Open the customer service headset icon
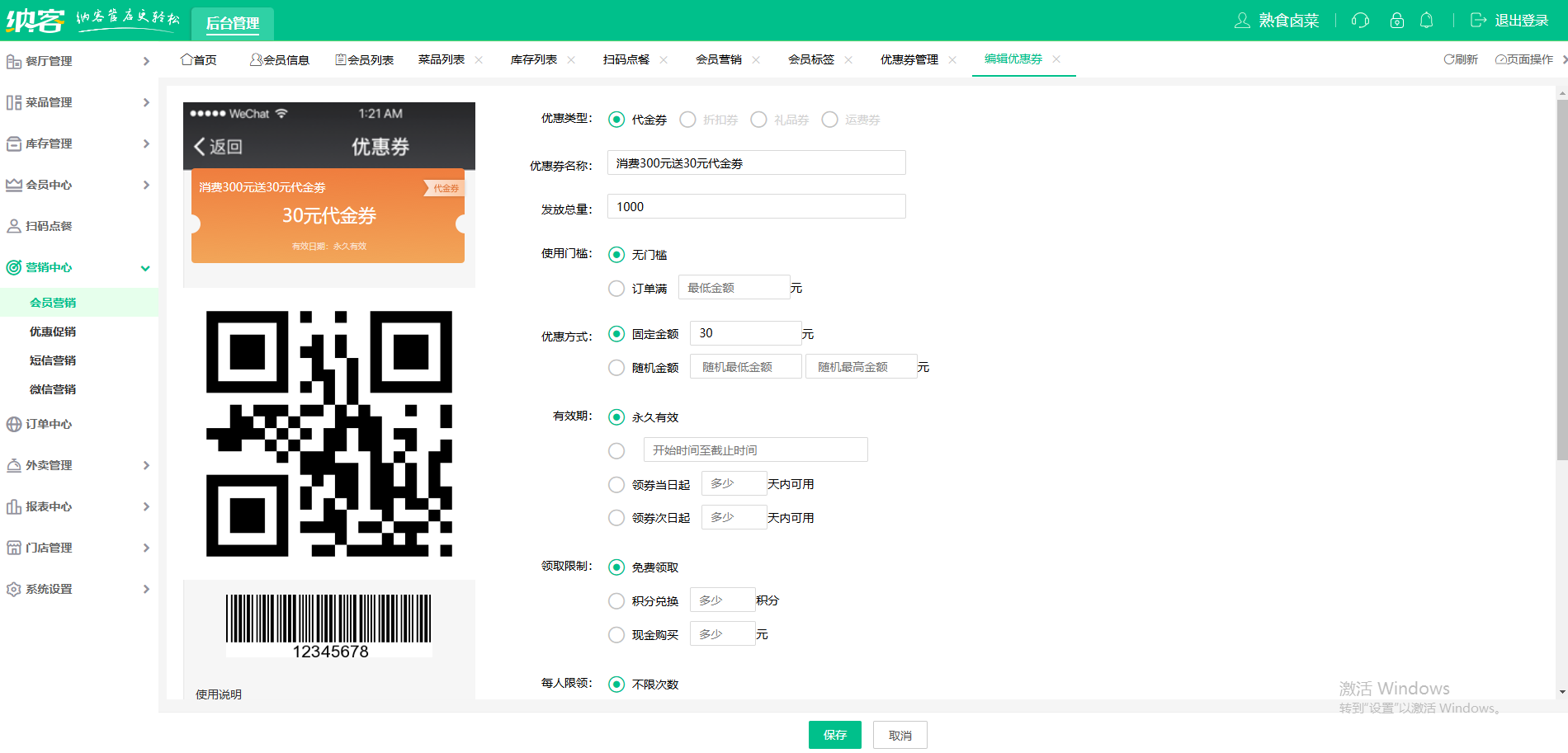The image size is (1568, 753). click(1360, 21)
